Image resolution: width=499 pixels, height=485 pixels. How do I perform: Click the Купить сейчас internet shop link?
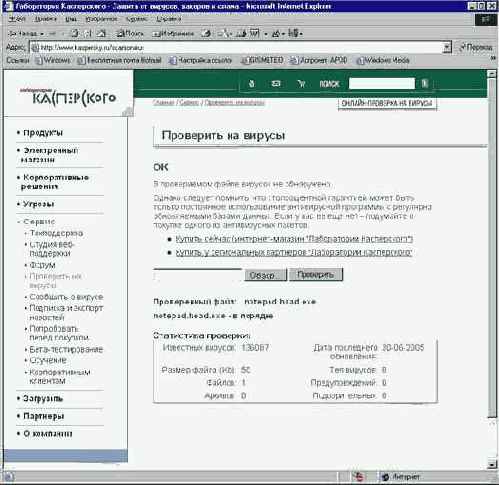[294, 239]
